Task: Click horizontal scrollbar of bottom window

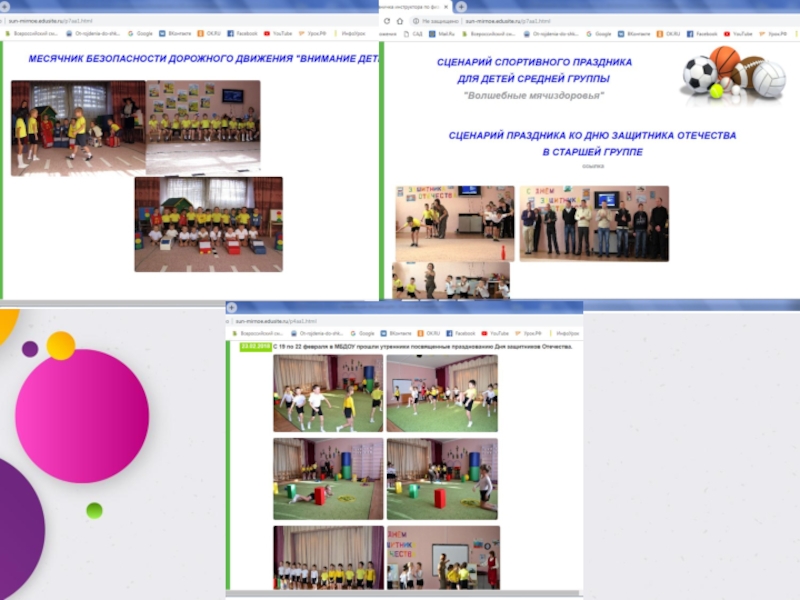Action: [x=403, y=593]
